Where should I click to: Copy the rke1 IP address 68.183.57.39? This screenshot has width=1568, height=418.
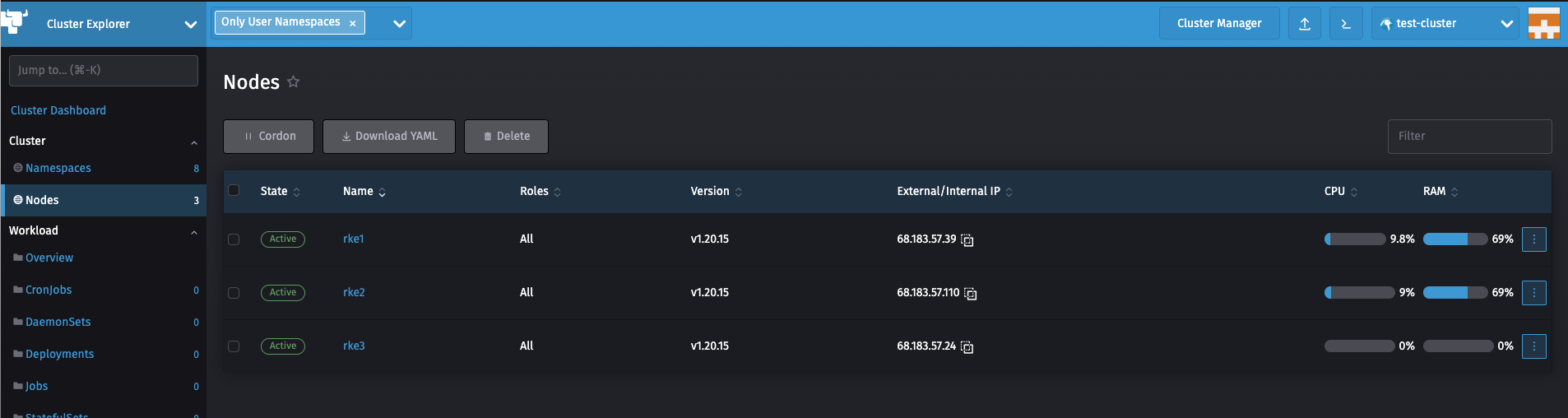click(967, 240)
